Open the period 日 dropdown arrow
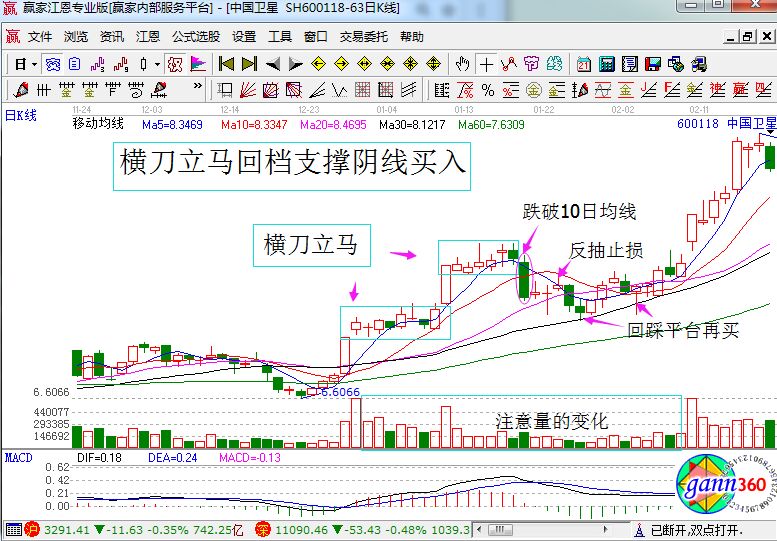Image resolution: width=777 pixels, height=541 pixels. 33,64
